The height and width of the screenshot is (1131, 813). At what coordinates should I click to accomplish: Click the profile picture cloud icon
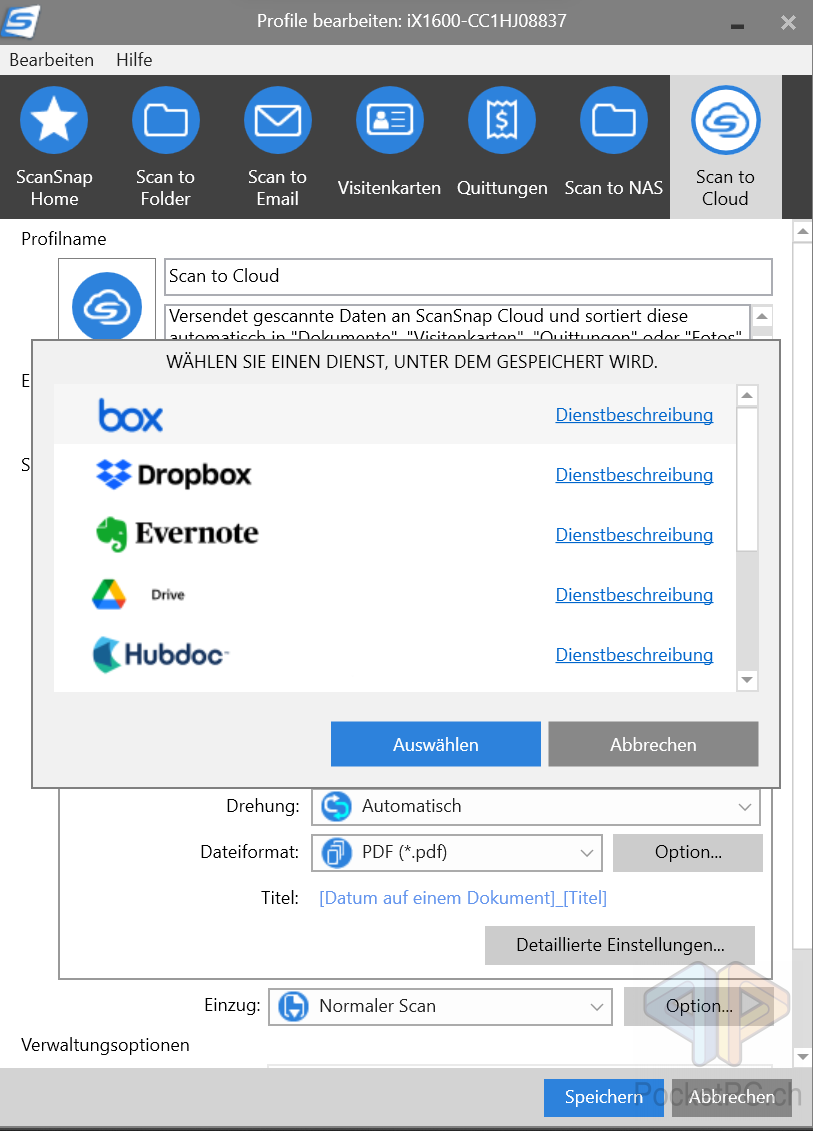[x=107, y=306]
